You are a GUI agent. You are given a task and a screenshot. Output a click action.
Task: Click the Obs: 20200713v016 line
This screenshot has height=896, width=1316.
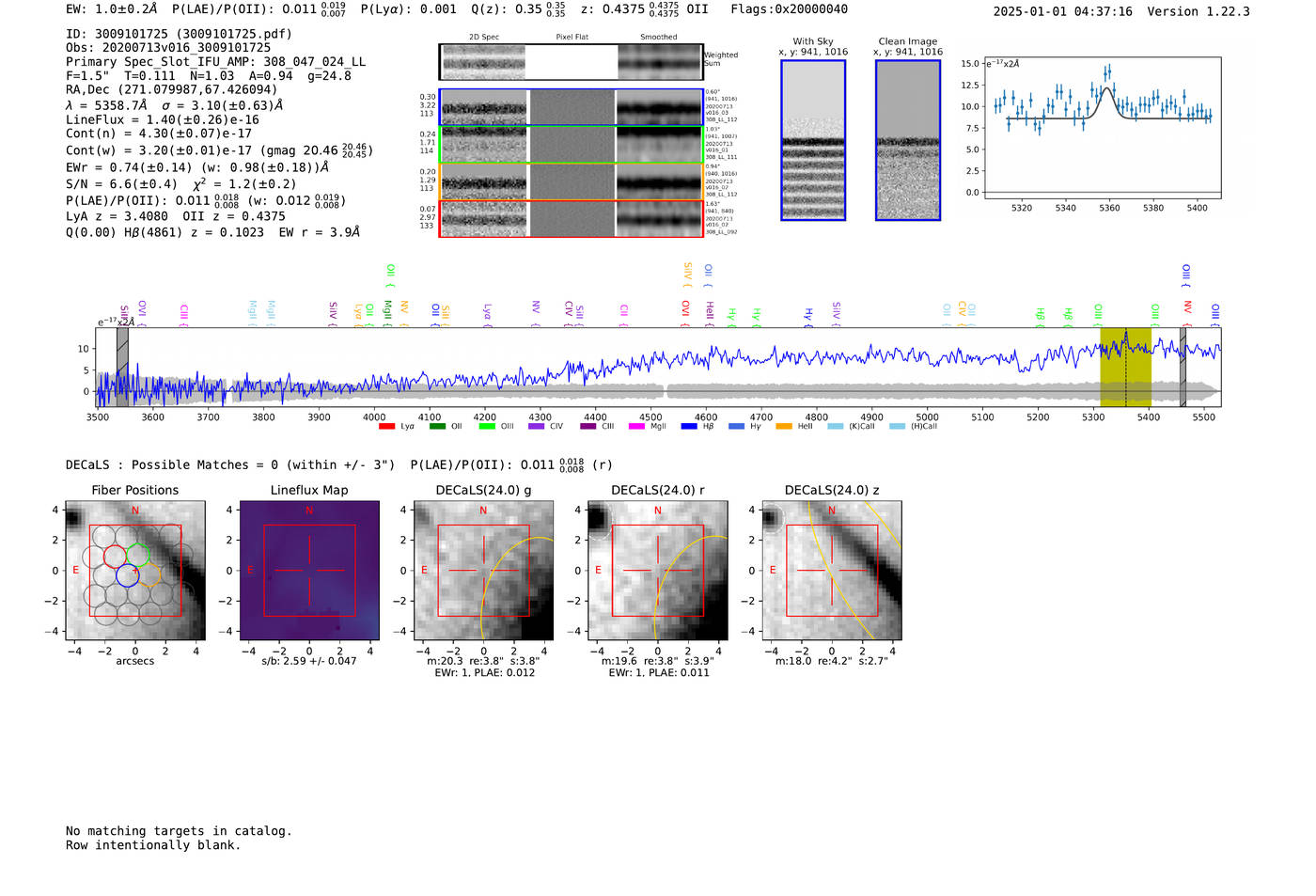tap(168, 47)
